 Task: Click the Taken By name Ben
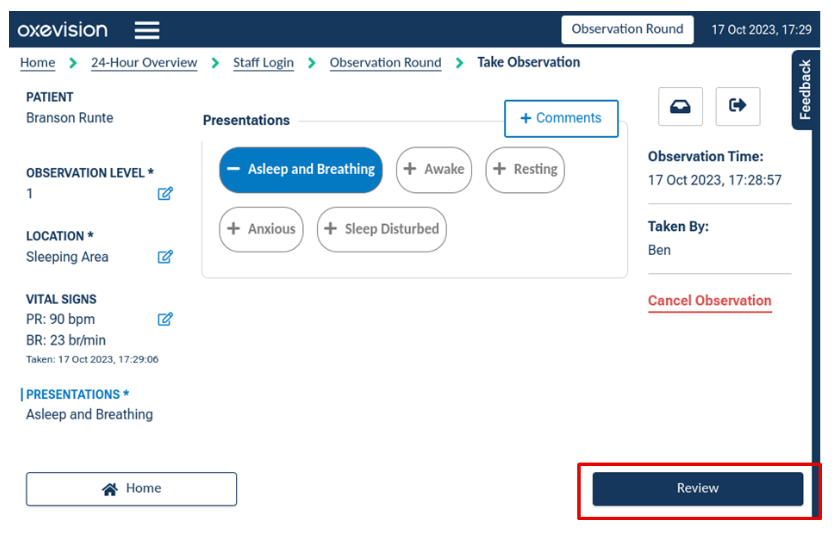(659, 250)
